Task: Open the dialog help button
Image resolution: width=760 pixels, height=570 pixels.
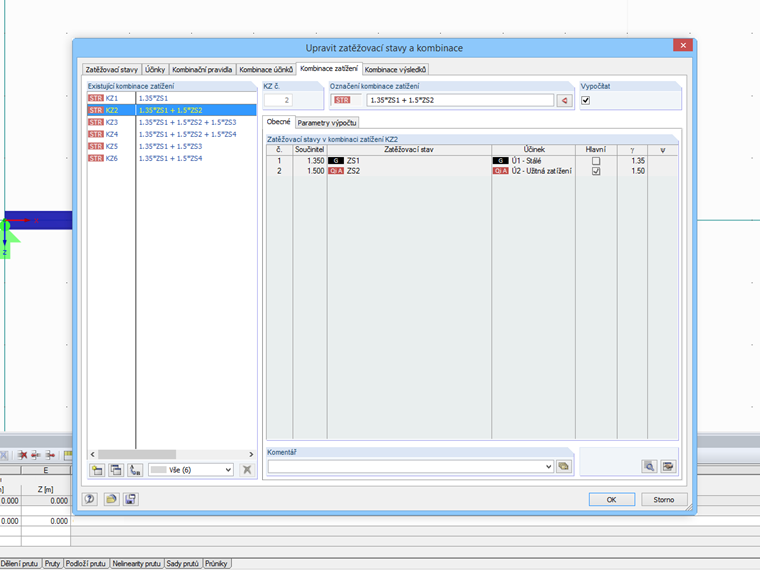Action: pyautogui.click(x=90, y=499)
